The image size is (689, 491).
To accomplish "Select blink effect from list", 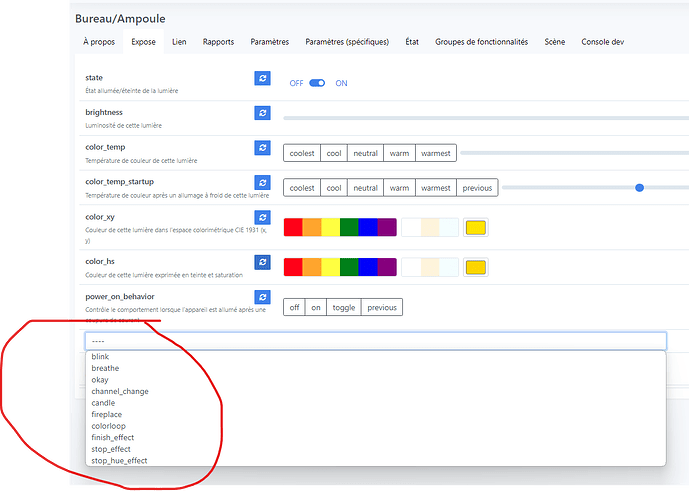I will (376, 356).
